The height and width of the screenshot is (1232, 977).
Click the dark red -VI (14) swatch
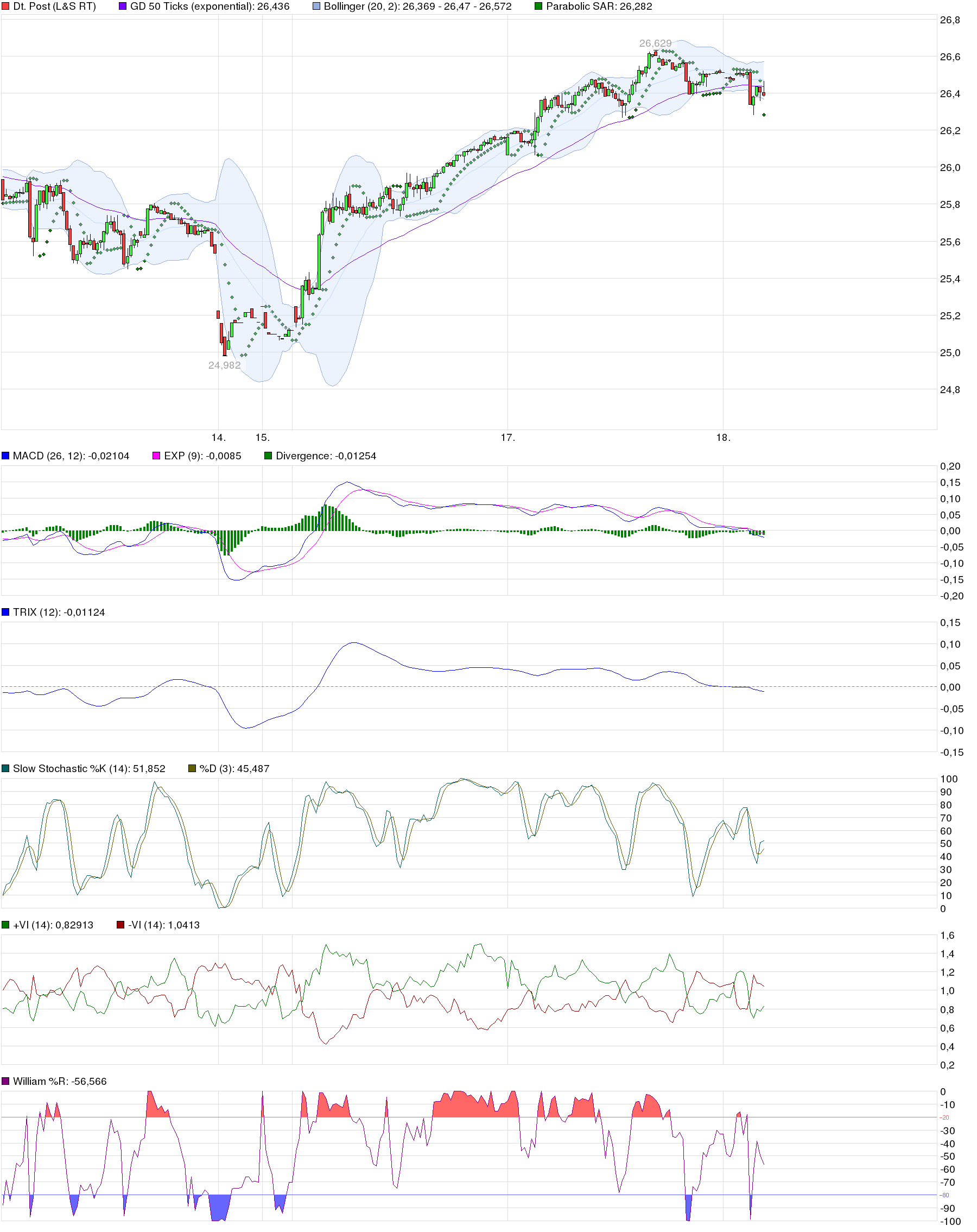point(120,925)
